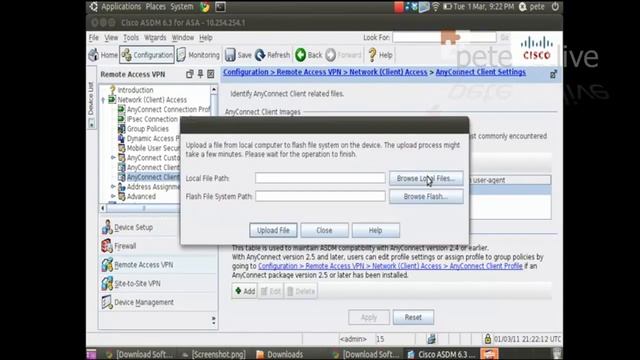The image size is (640, 360).
Task: Click the navigation pane expand chevron
Action: pyautogui.click(x=213, y=320)
